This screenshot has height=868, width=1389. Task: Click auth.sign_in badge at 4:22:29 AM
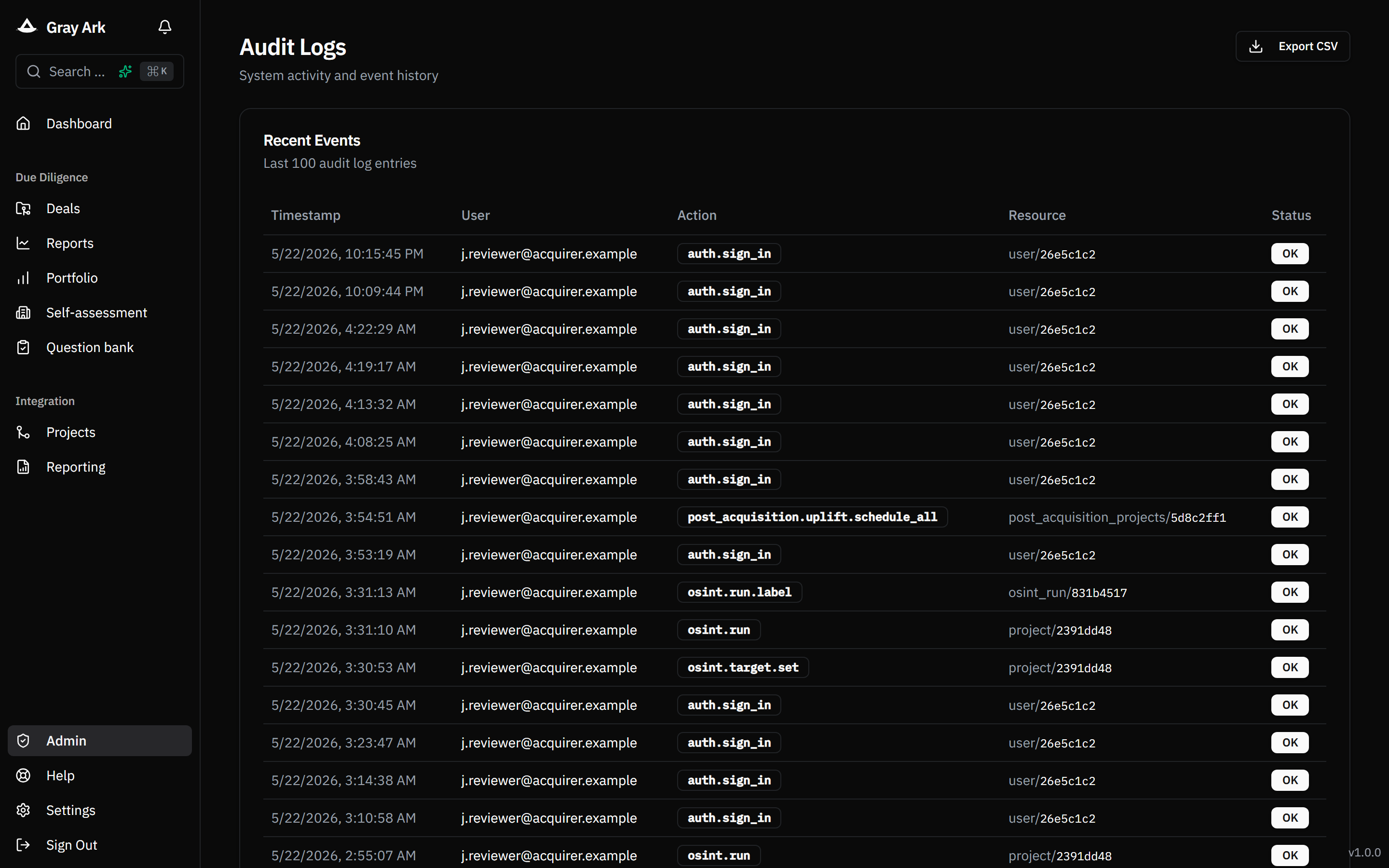[x=729, y=329]
